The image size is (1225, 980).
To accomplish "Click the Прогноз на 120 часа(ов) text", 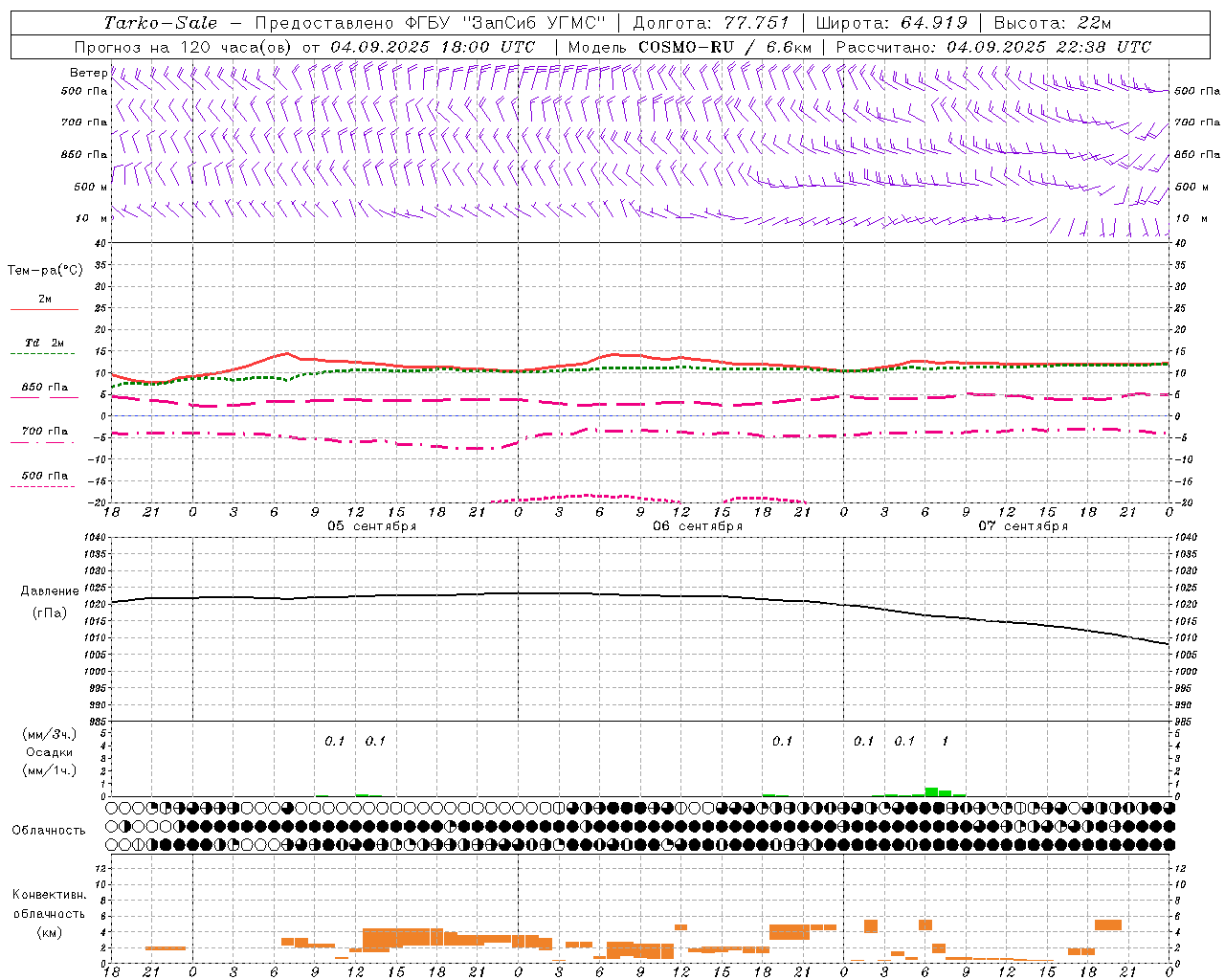I will [185, 47].
